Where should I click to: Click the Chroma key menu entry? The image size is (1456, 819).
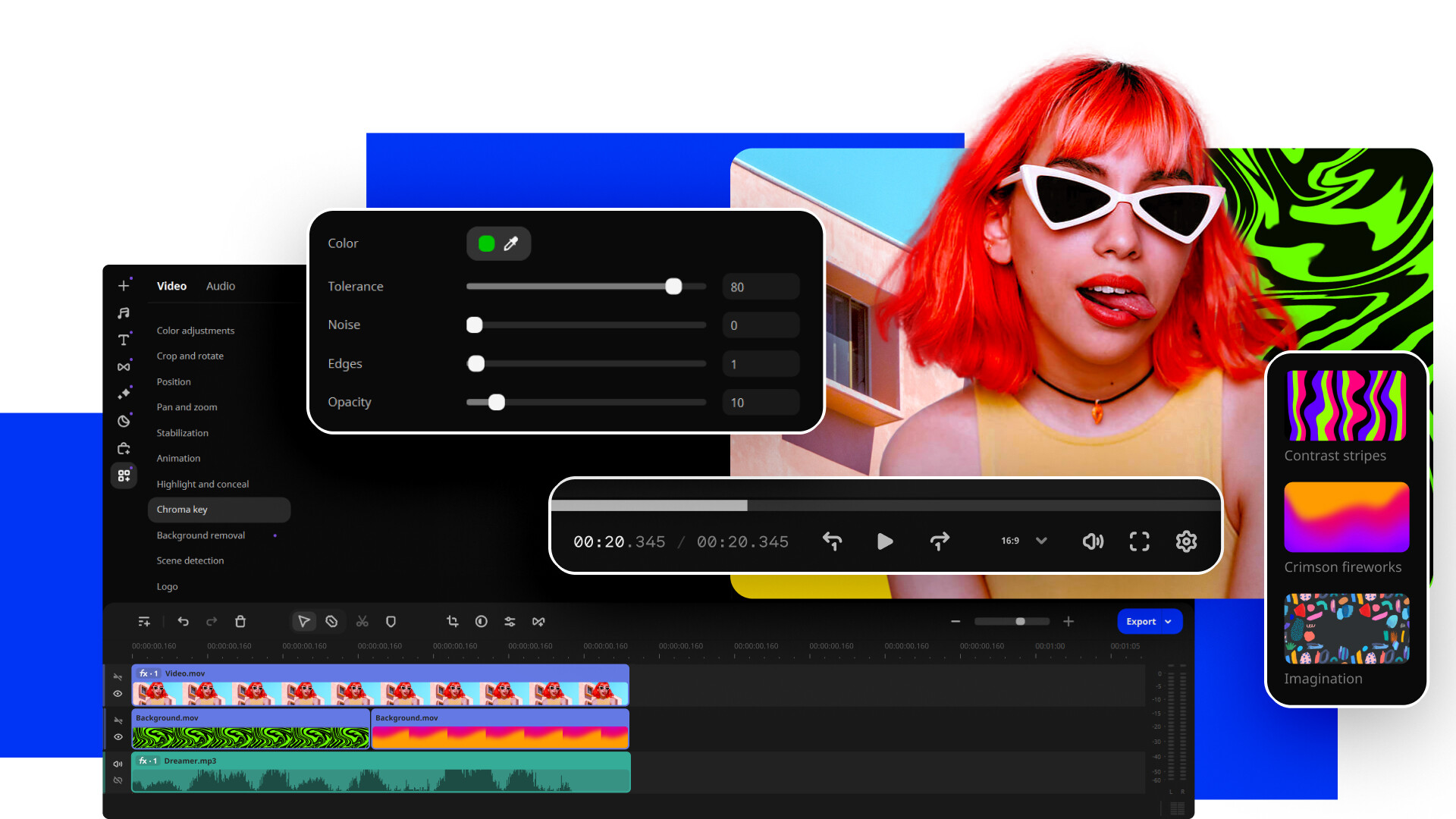coord(182,509)
